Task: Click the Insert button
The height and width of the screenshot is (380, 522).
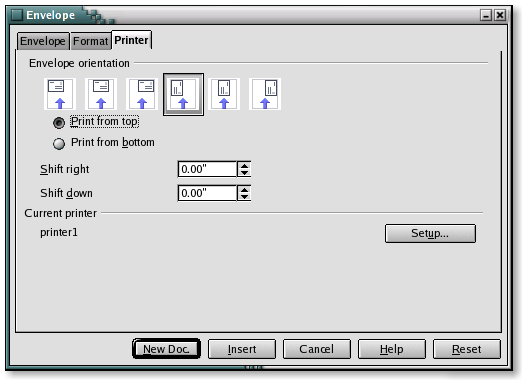Action: [x=242, y=349]
